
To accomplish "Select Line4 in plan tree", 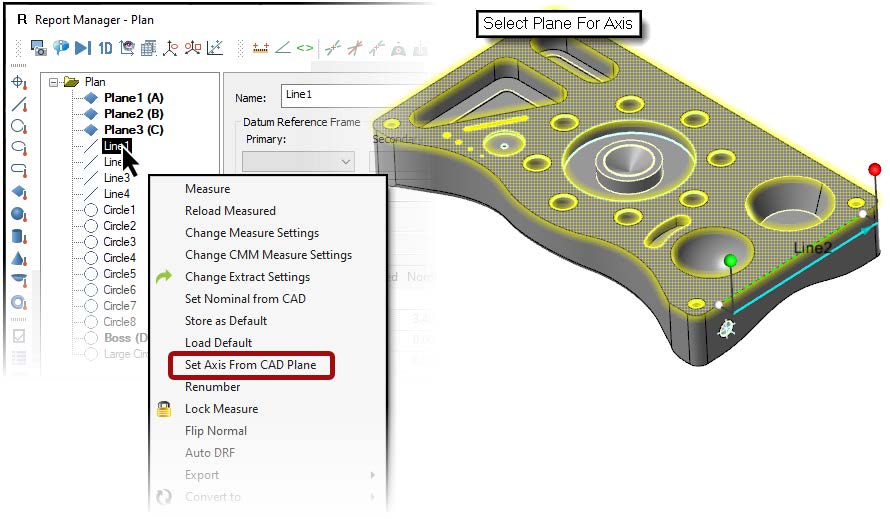I will coord(116,194).
